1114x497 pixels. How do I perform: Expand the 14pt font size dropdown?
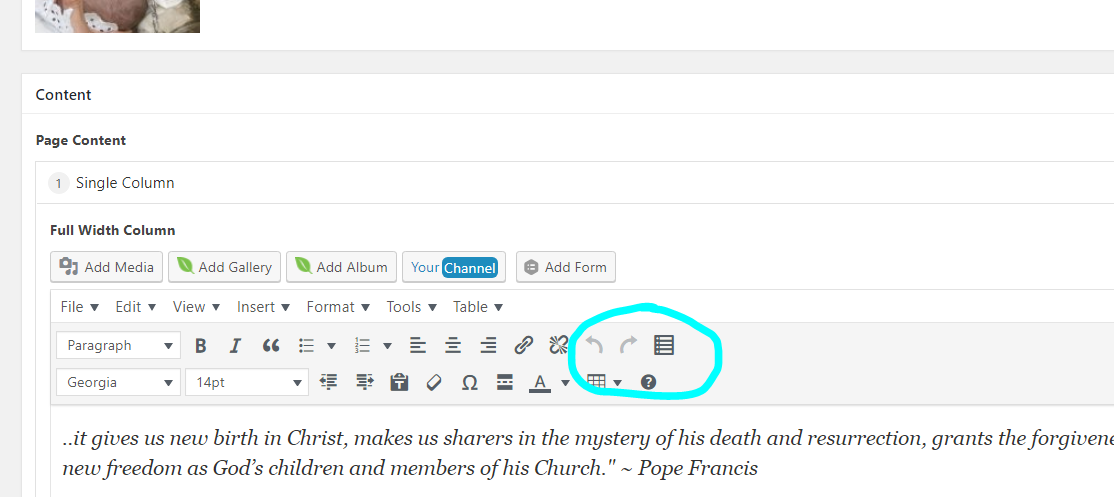coord(247,382)
